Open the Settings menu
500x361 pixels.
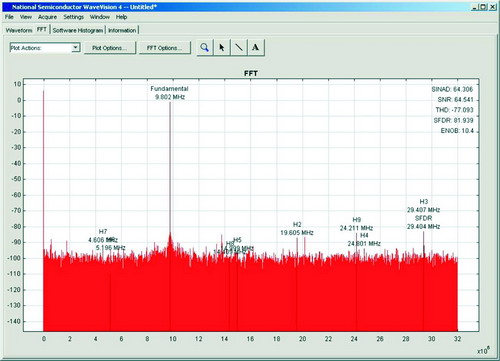73,17
